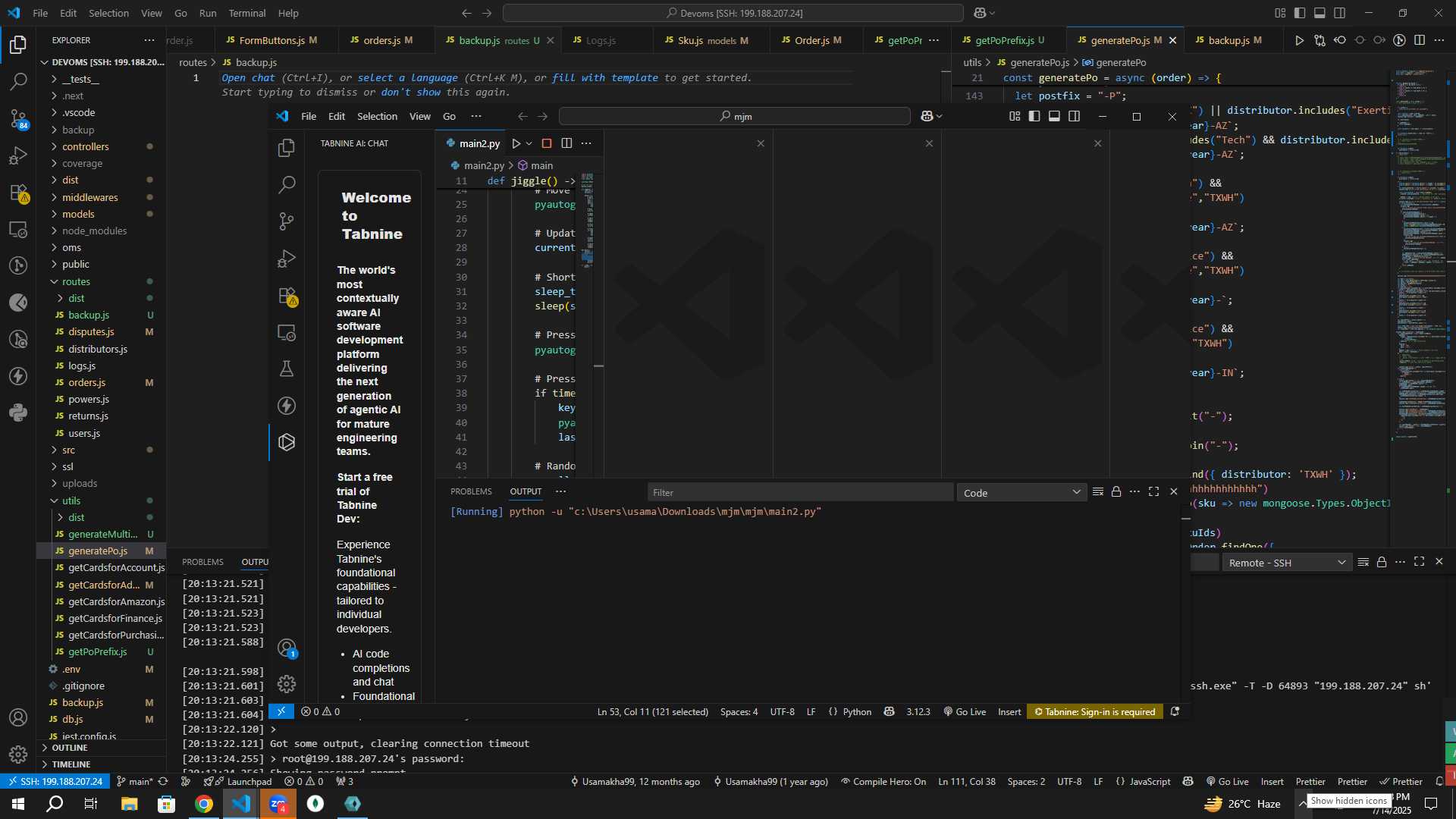Toggle bottom panel in mjm title bar
This screenshot has height=819, width=1456.
pyautogui.click(x=1054, y=116)
